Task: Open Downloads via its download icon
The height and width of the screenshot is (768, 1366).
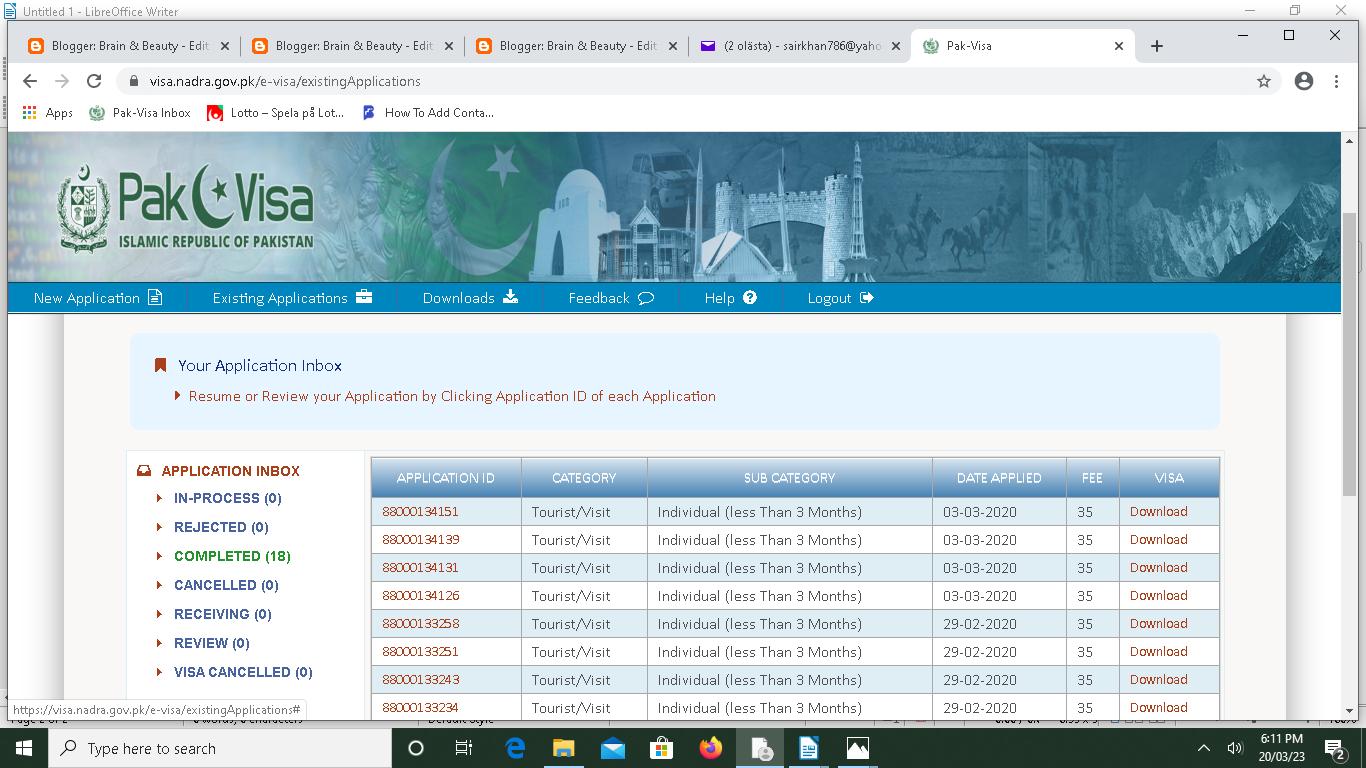Action: tap(511, 297)
